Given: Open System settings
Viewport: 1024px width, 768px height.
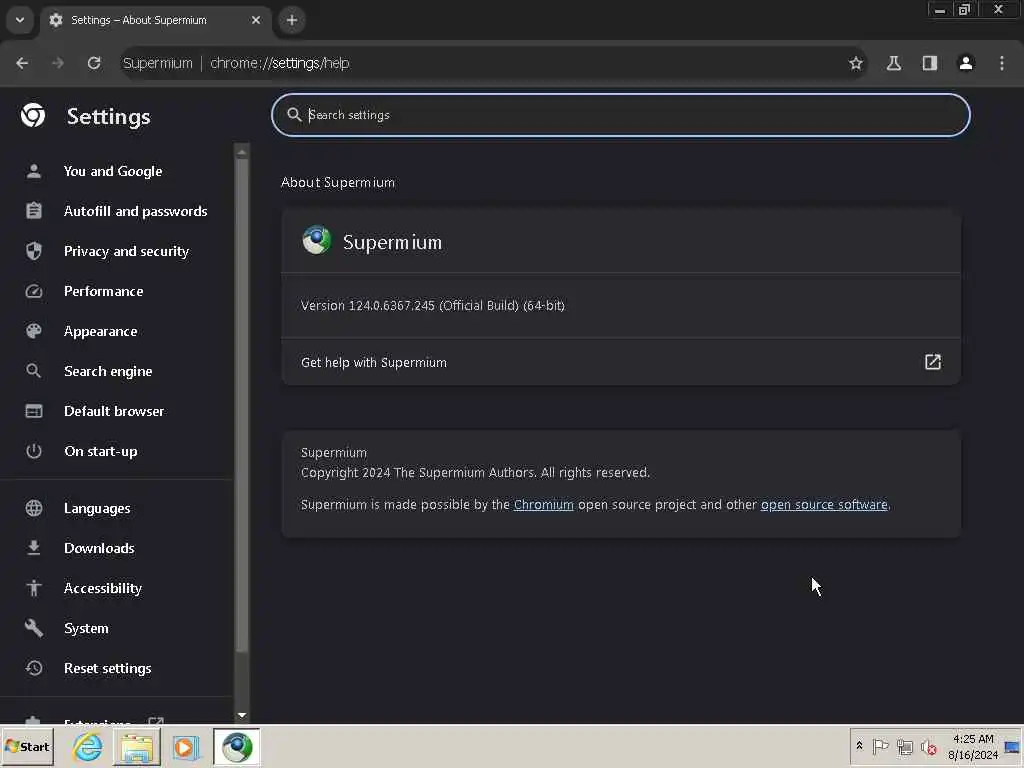Looking at the screenshot, I should [x=86, y=628].
